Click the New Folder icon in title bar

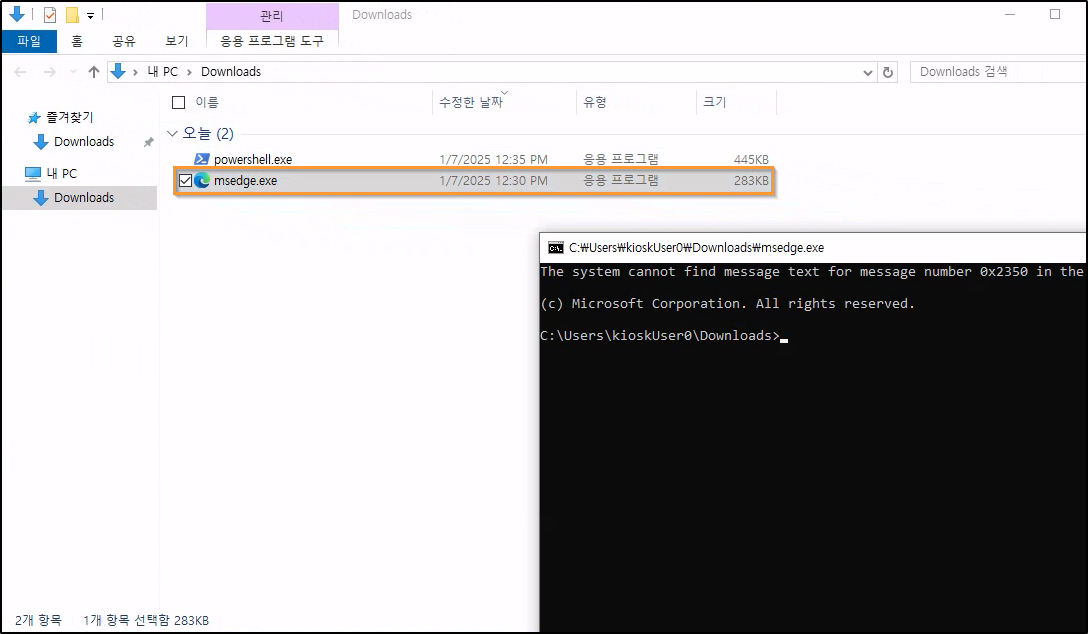pyautogui.click(x=72, y=15)
